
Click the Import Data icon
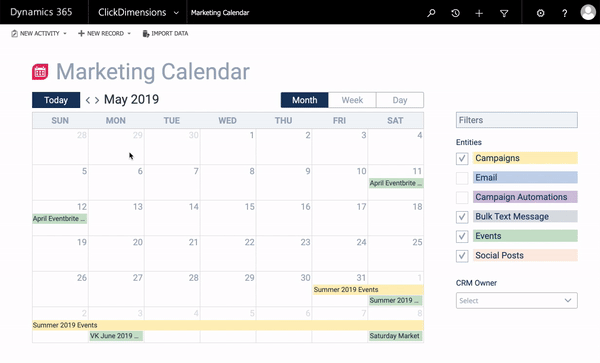[146, 34]
